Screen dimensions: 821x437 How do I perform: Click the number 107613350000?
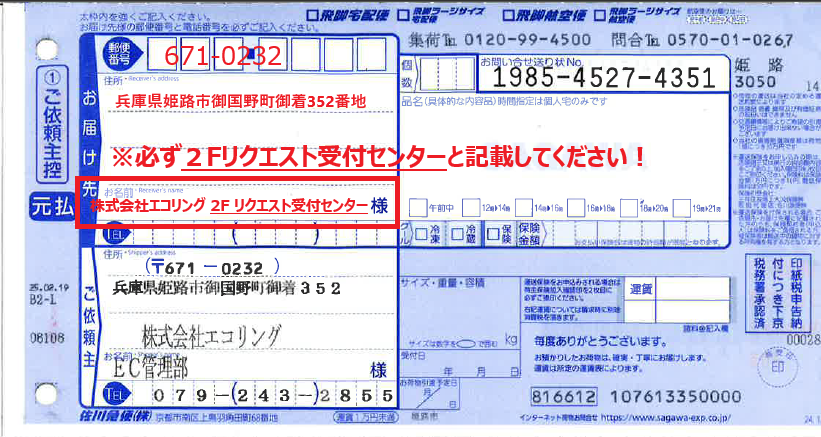[x=675, y=397]
